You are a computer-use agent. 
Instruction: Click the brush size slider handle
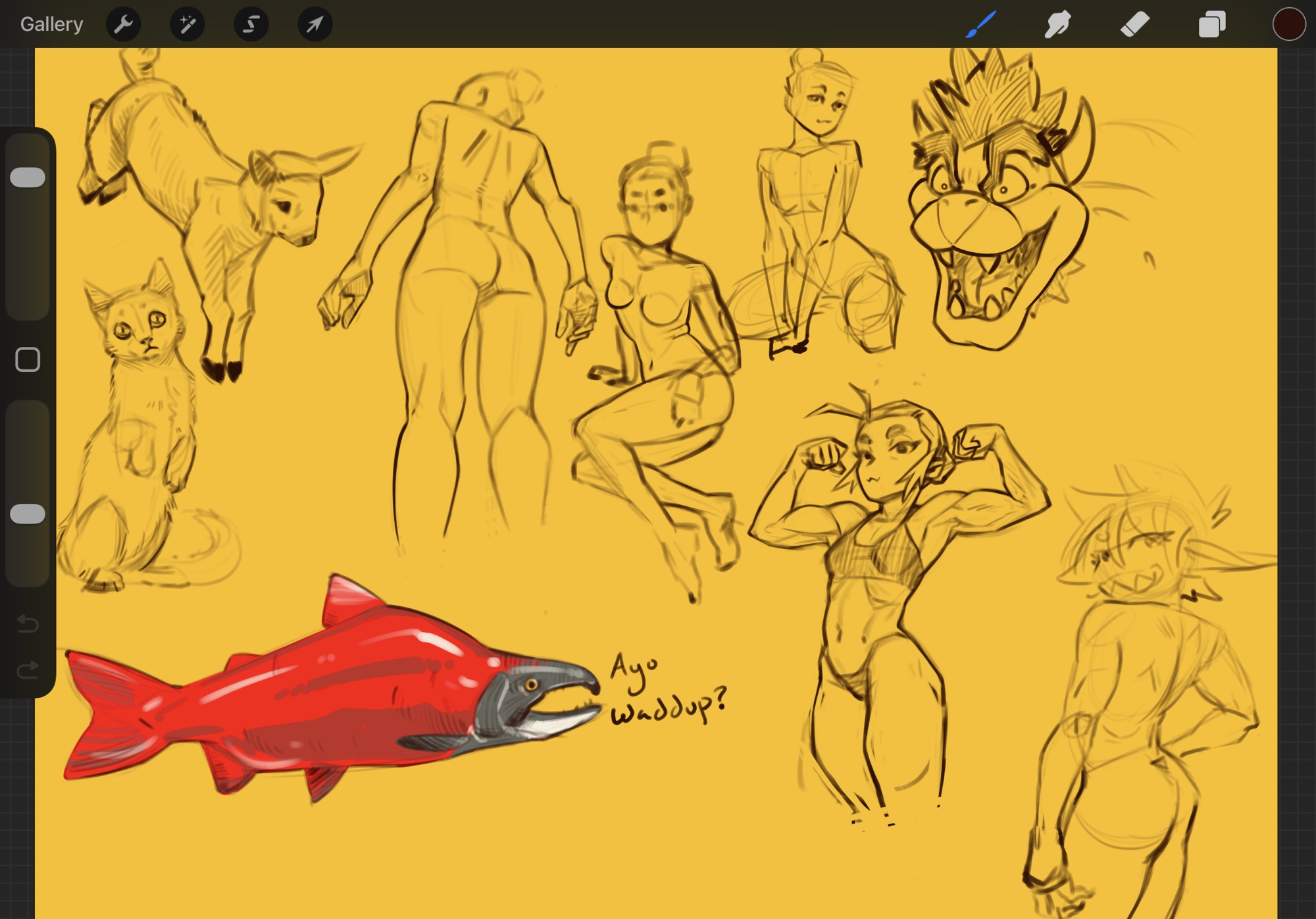pos(28,177)
